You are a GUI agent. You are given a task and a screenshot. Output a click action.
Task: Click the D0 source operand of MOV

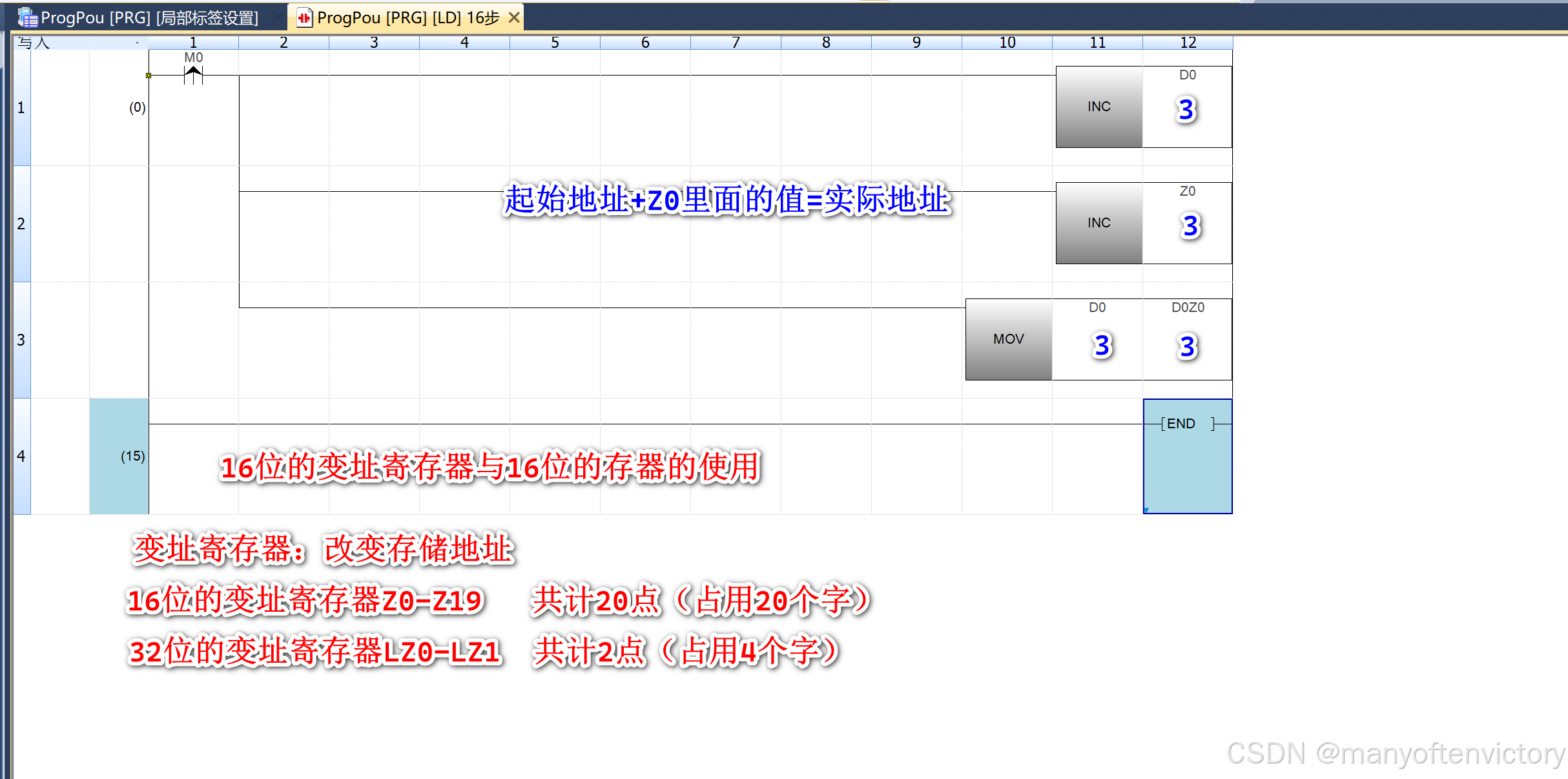(x=1097, y=307)
